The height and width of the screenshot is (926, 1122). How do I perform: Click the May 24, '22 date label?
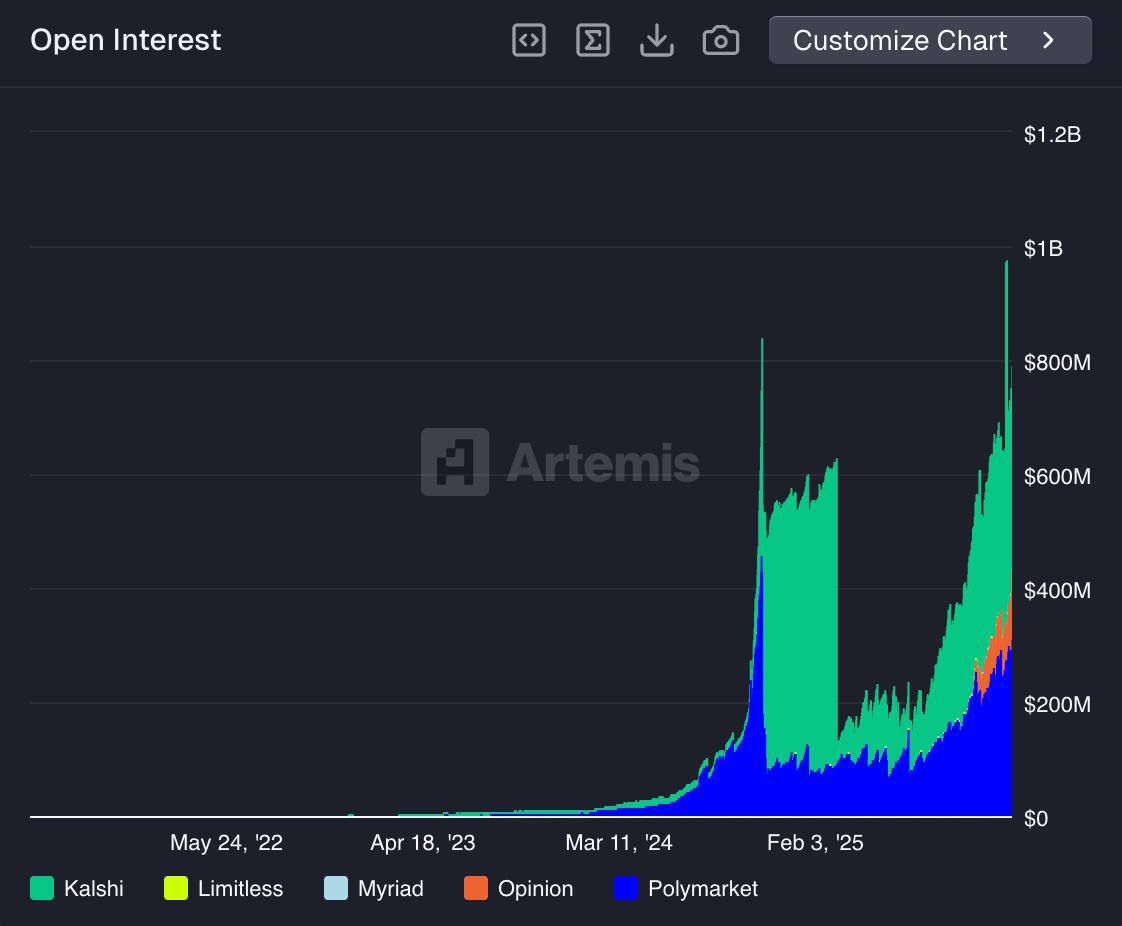[x=226, y=843]
